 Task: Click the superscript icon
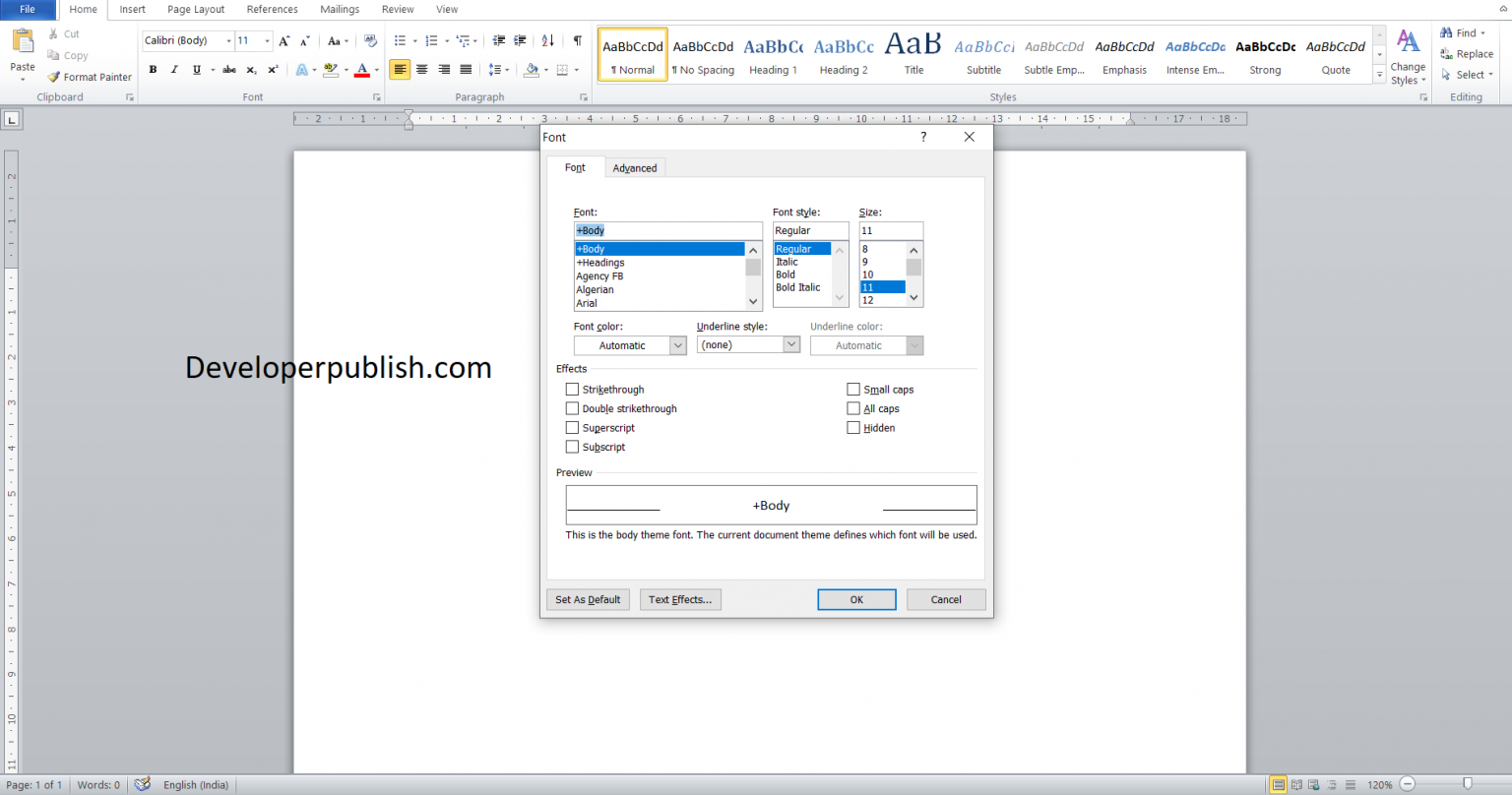point(271,69)
